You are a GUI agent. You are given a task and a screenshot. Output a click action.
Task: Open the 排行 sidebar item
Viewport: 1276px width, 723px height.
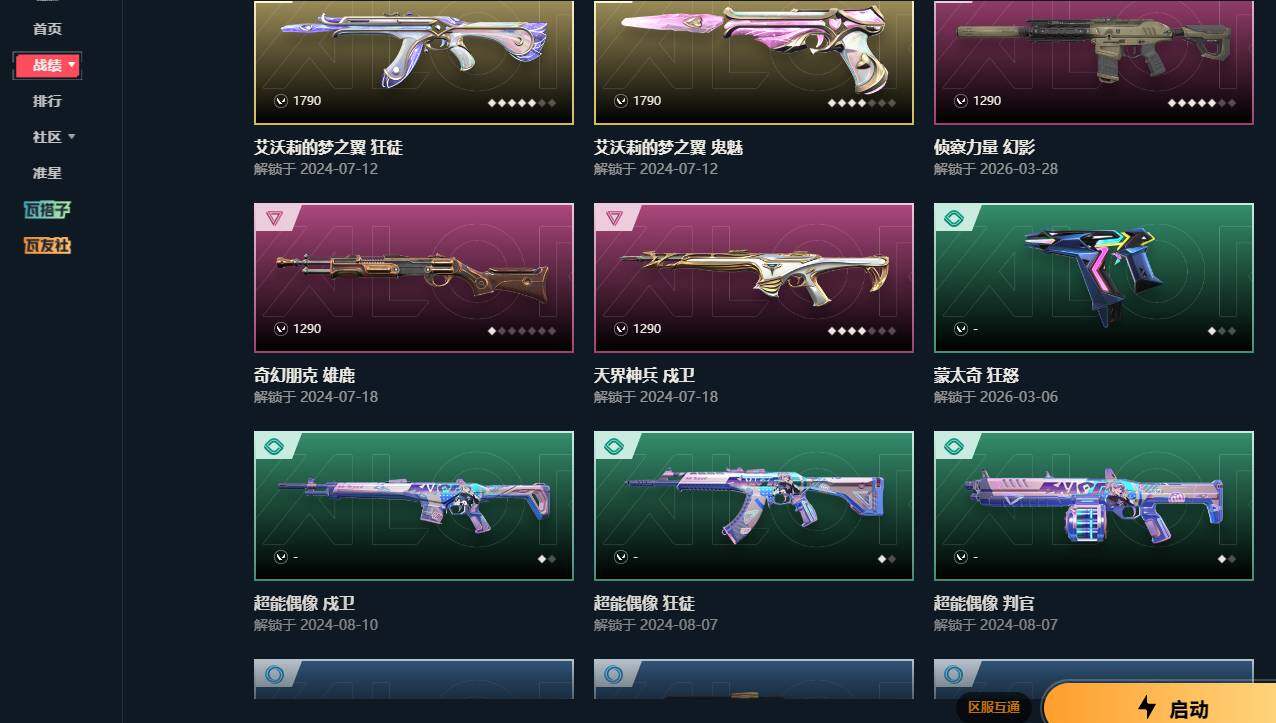47,101
